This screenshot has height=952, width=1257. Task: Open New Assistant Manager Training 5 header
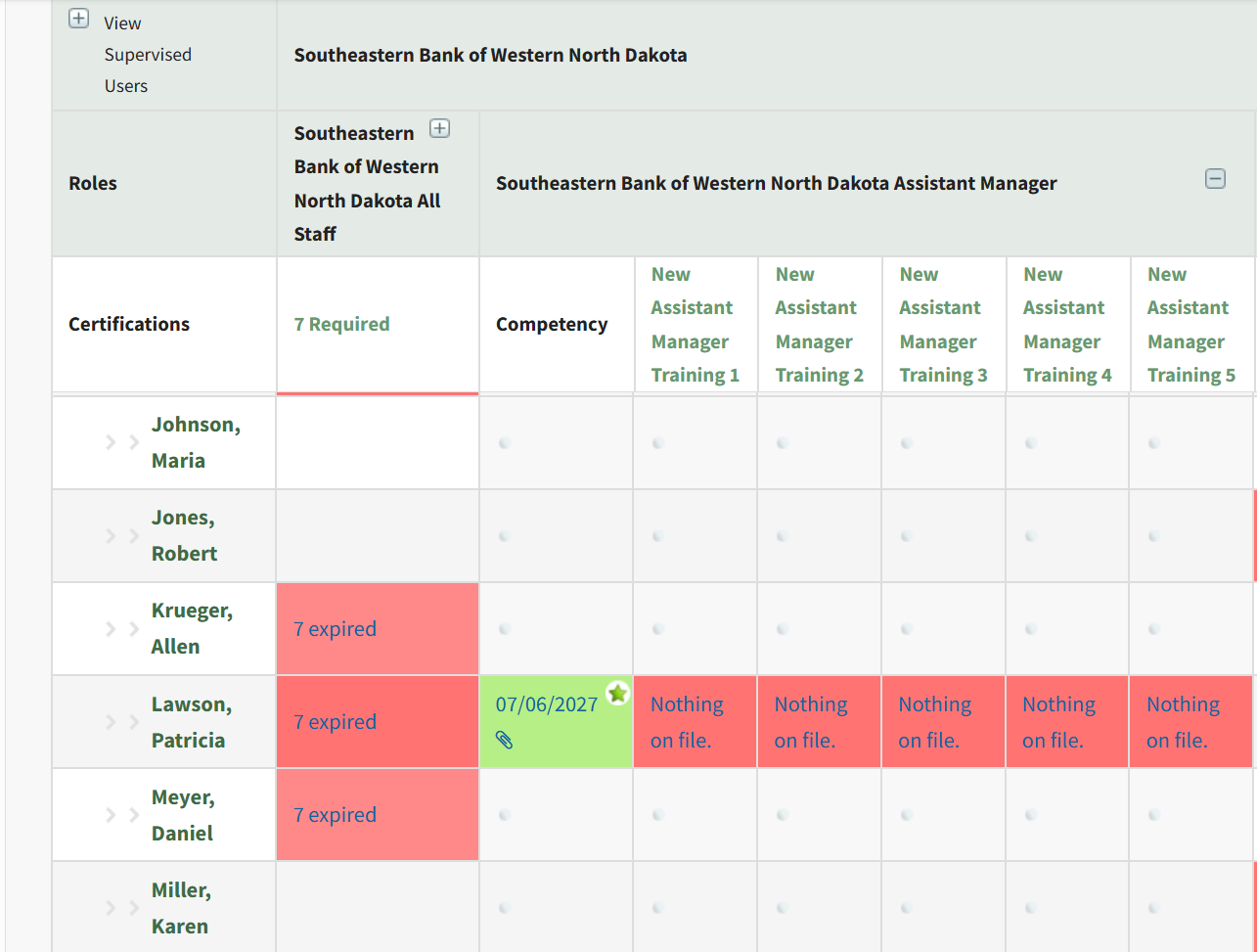[1191, 325]
